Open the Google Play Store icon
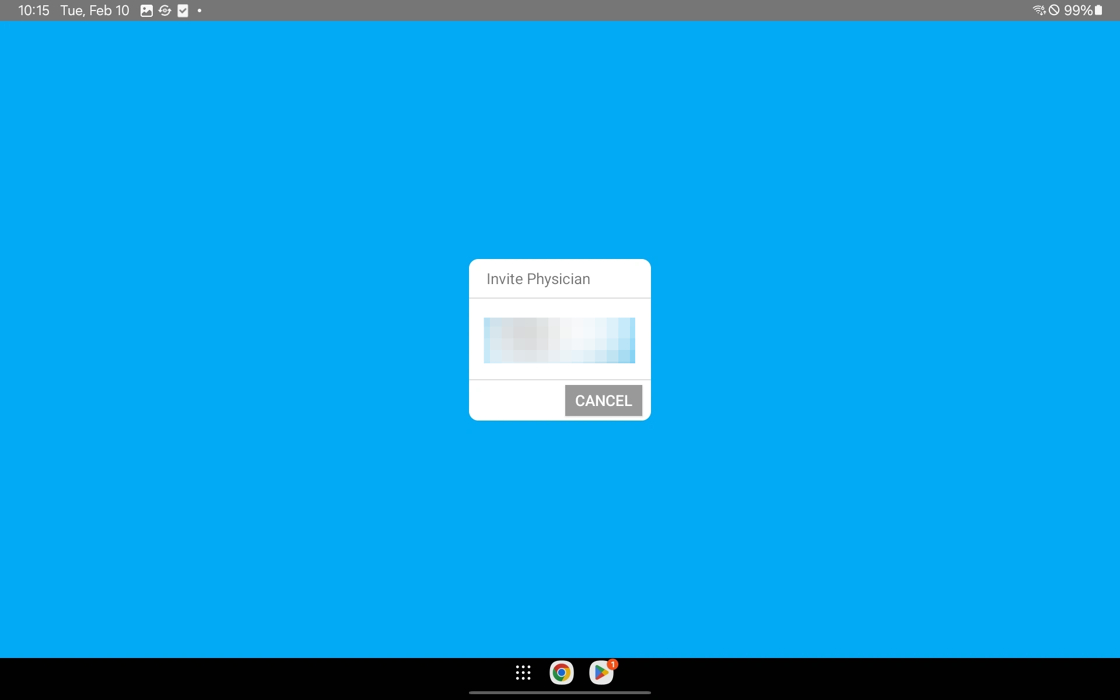The height and width of the screenshot is (700, 1120). (600, 673)
